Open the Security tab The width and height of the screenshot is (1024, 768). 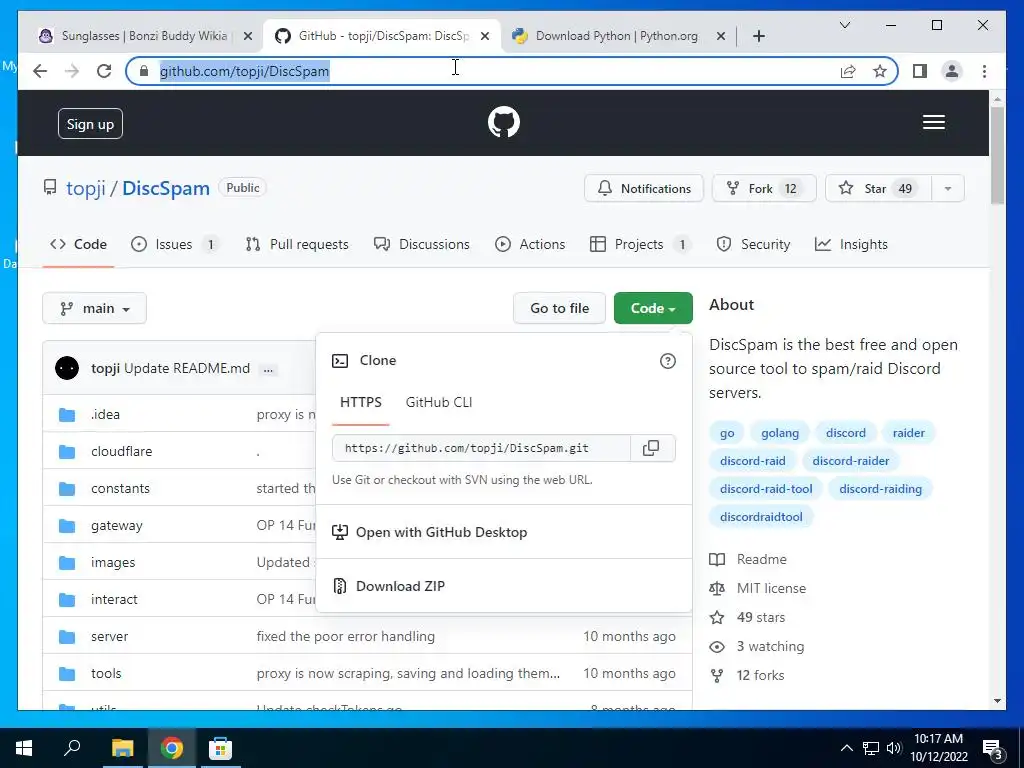click(x=753, y=244)
